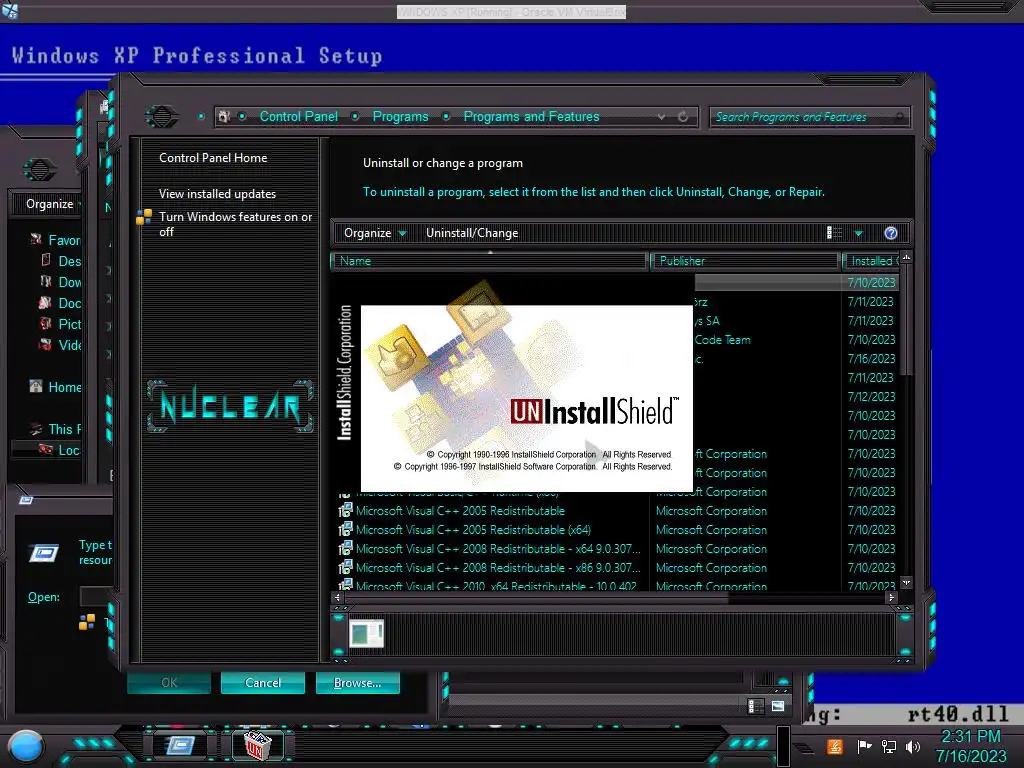Select Pictures in the background Explorer tree
The height and width of the screenshot is (768, 1024).
click(63, 324)
